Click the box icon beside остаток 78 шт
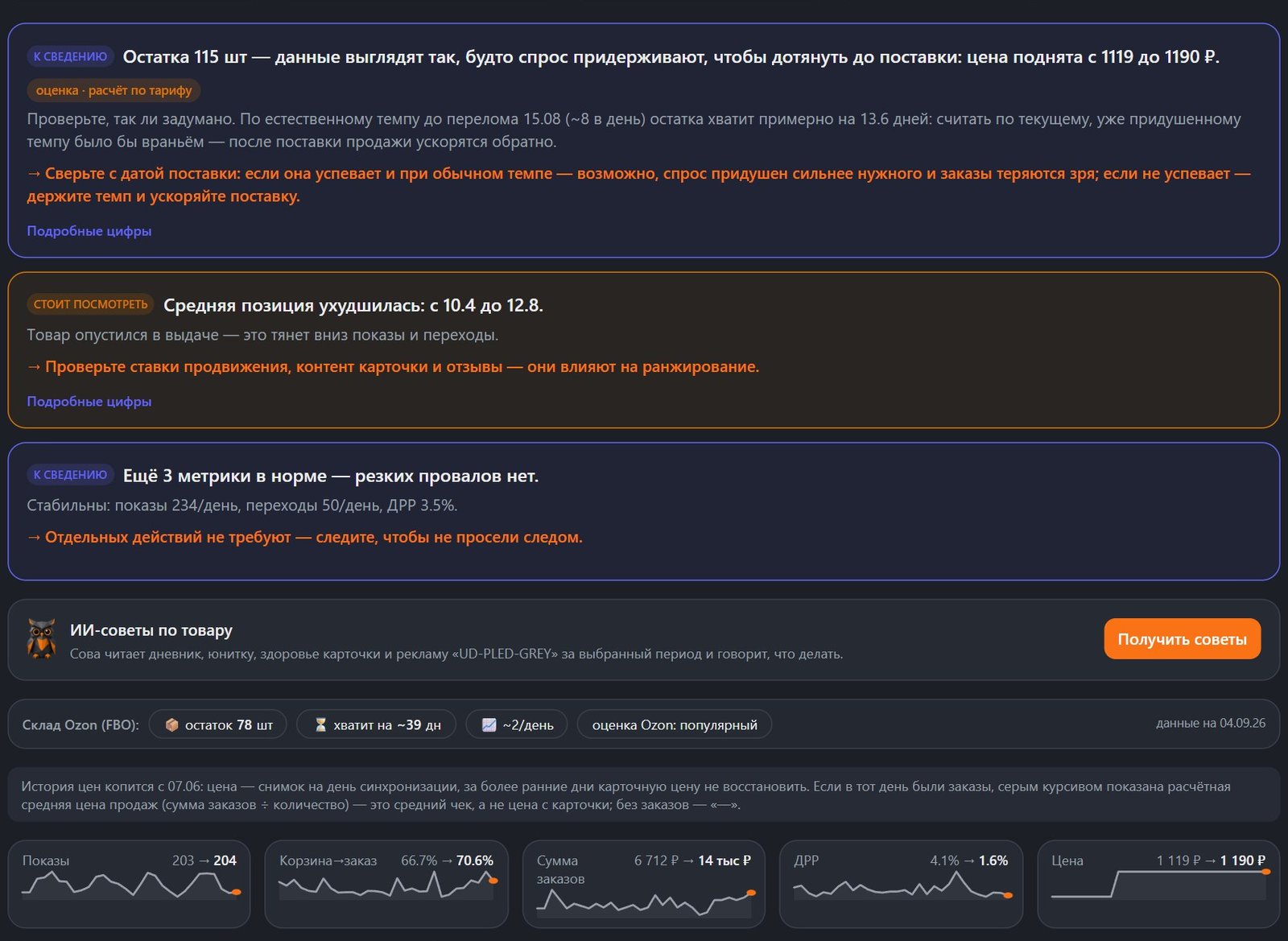The image size is (1288, 941). pos(171,725)
